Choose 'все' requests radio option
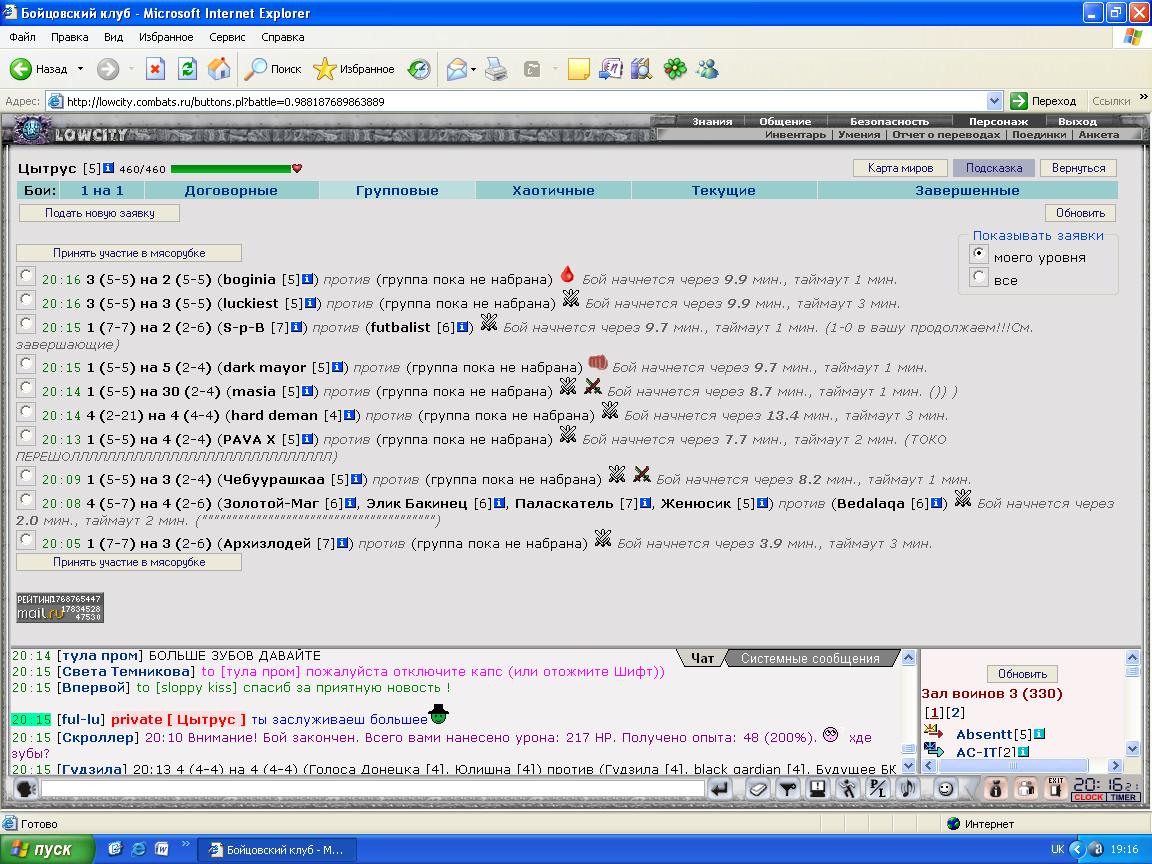This screenshot has height=864, width=1152. tap(979, 277)
